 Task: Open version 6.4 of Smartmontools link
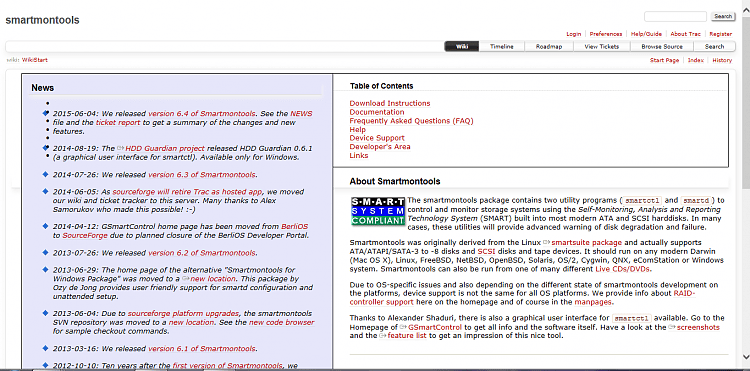pyautogui.click(x=202, y=114)
